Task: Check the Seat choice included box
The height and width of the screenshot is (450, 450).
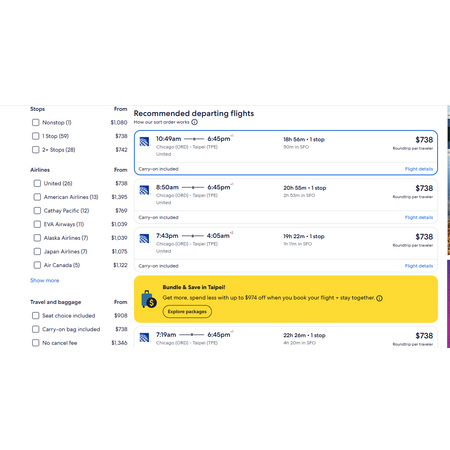Action: pyautogui.click(x=36, y=316)
